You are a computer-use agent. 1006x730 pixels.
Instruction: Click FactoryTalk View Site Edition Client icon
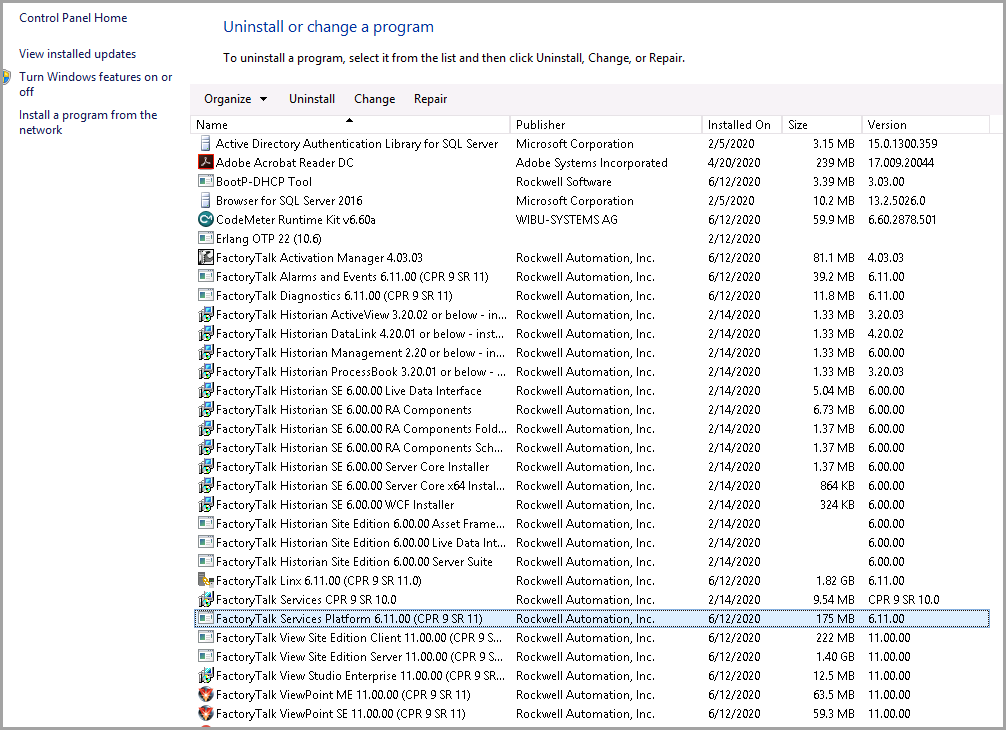205,638
